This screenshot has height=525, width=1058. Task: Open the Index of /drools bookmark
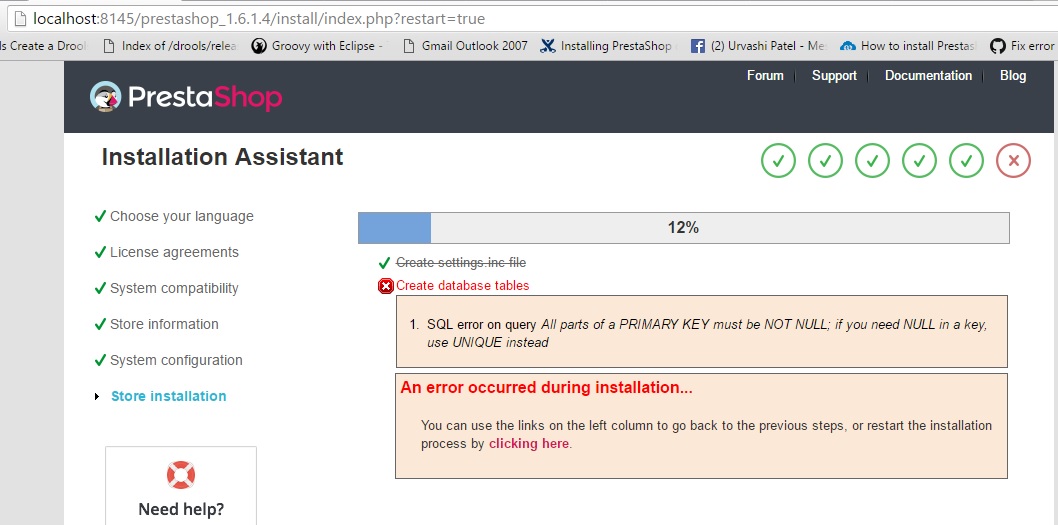coord(171,46)
